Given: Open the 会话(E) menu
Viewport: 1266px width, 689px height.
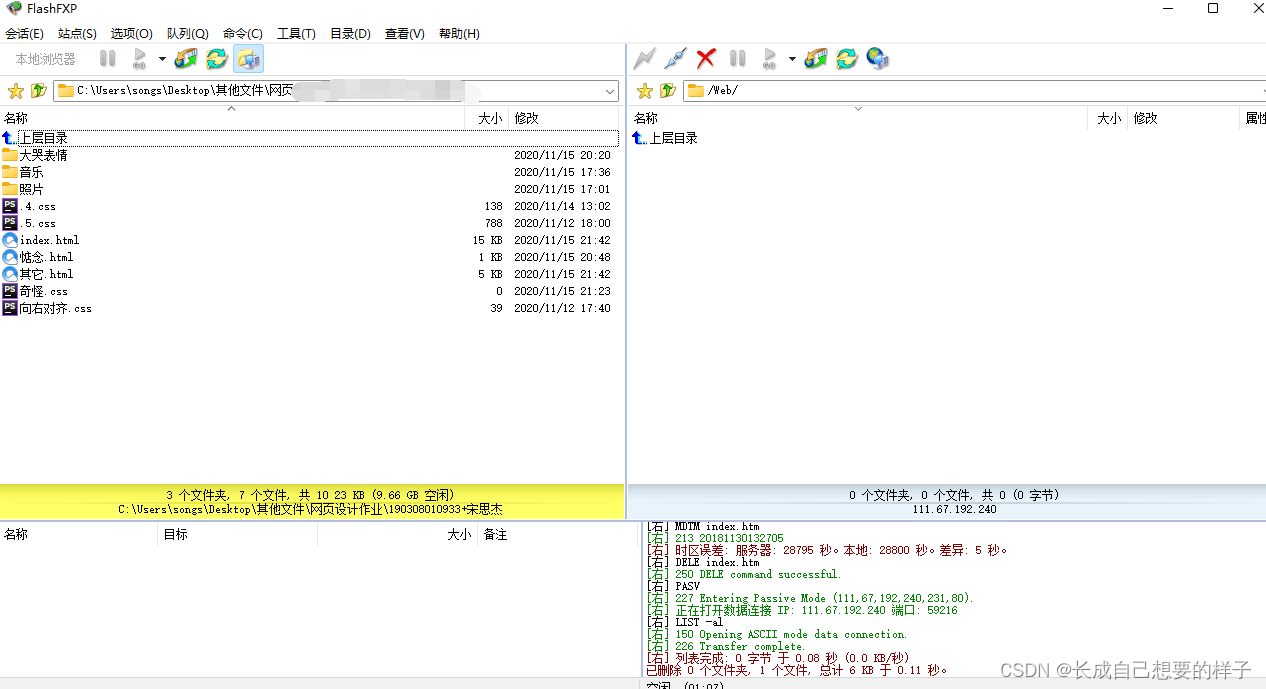Looking at the screenshot, I should pos(25,33).
